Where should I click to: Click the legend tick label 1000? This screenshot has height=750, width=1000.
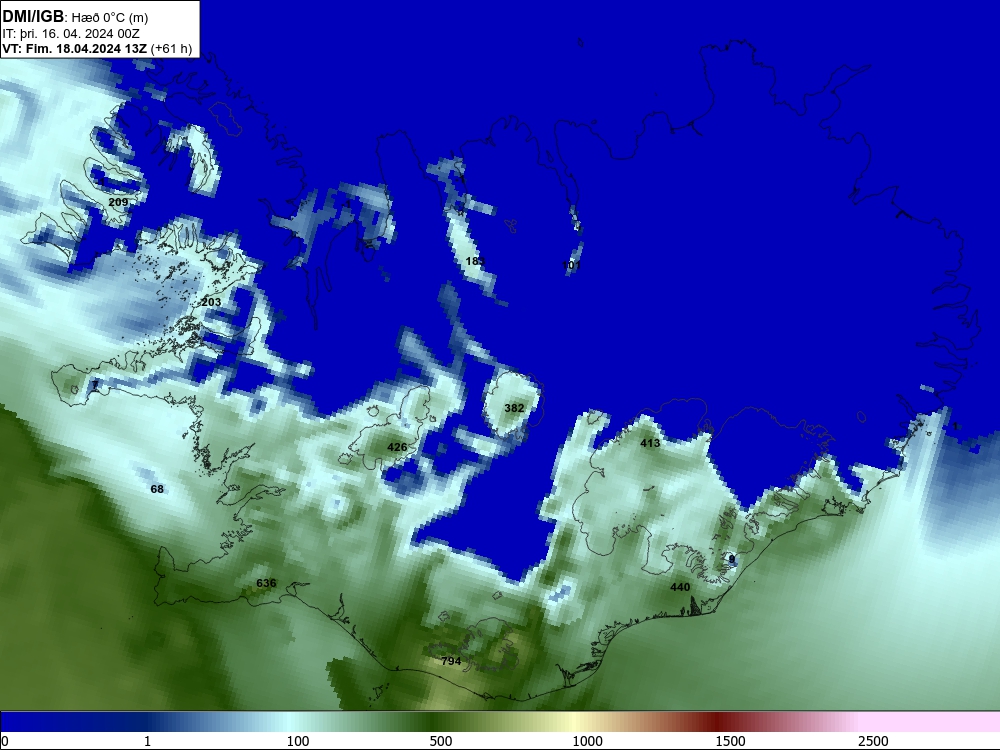pyautogui.click(x=587, y=741)
